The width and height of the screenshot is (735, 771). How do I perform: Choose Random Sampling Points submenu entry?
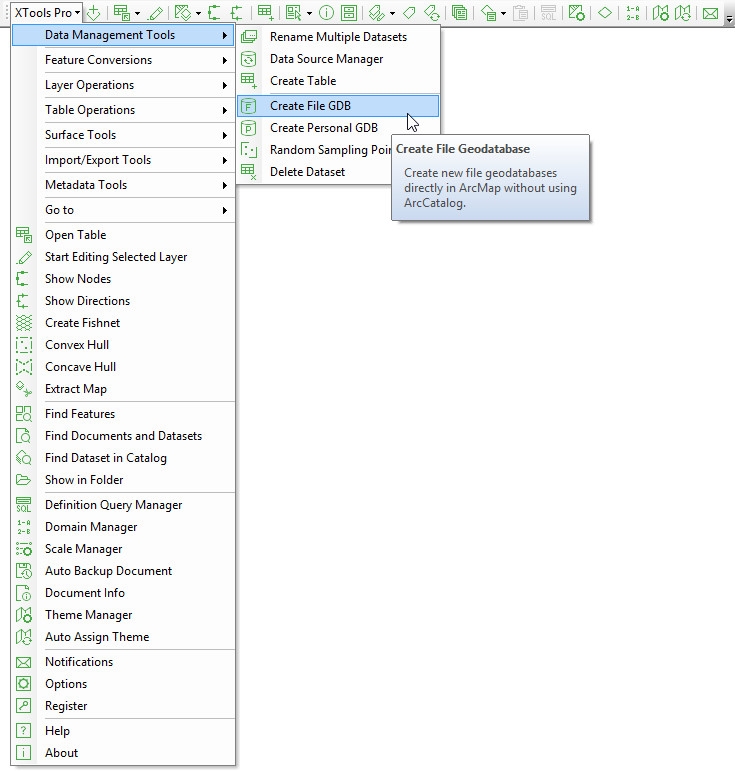click(x=315, y=150)
